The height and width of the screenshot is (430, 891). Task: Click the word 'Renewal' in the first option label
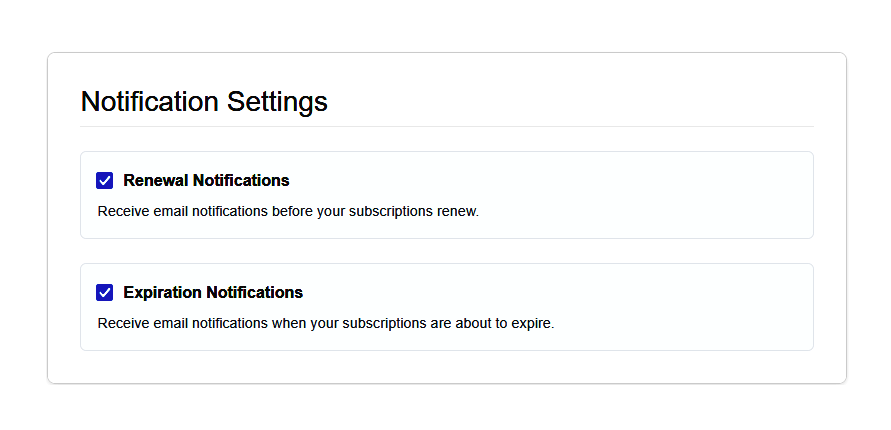tap(155, 180)
